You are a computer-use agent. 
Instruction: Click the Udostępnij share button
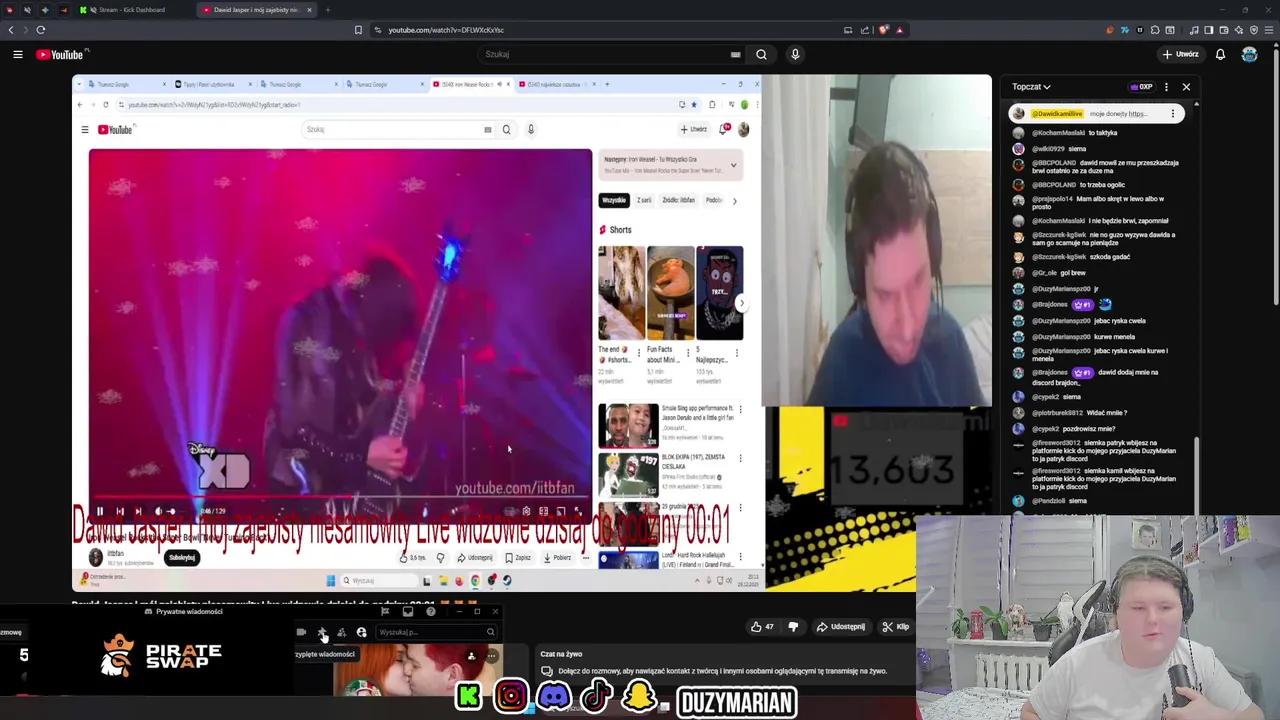coord(840,627)
